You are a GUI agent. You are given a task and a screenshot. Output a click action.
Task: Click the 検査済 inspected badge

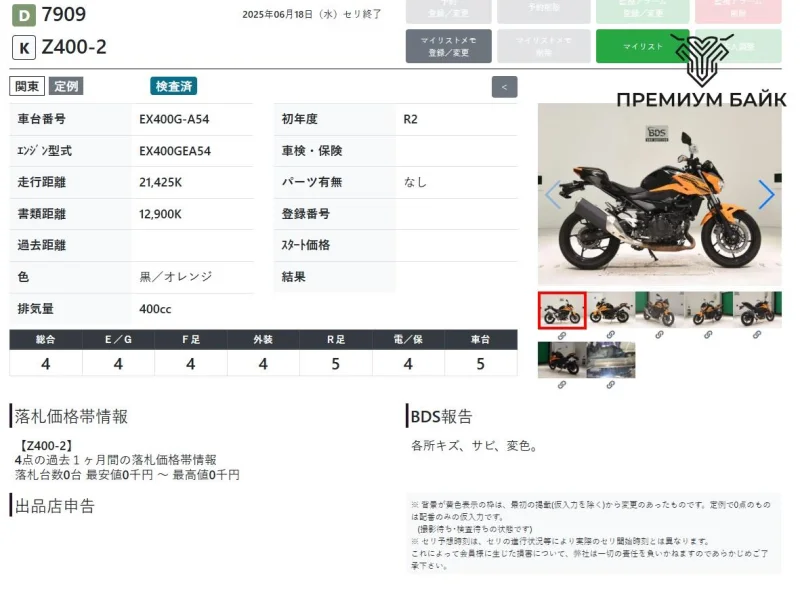click(x=174, y=86)
